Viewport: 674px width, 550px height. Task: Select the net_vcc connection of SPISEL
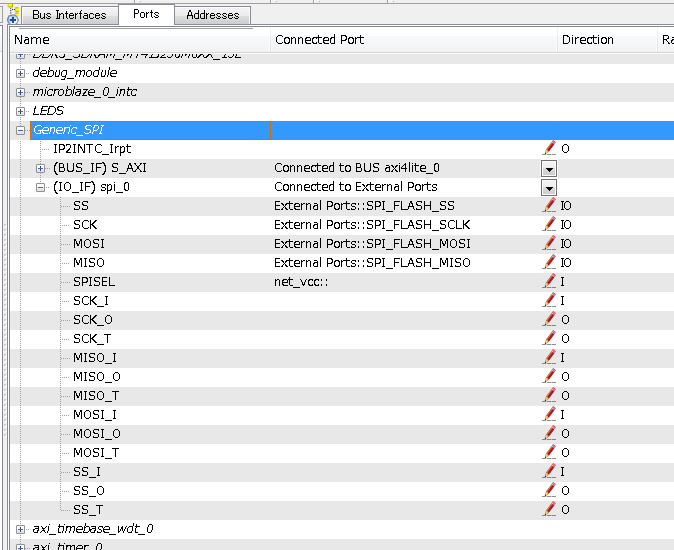coord(302,282)
